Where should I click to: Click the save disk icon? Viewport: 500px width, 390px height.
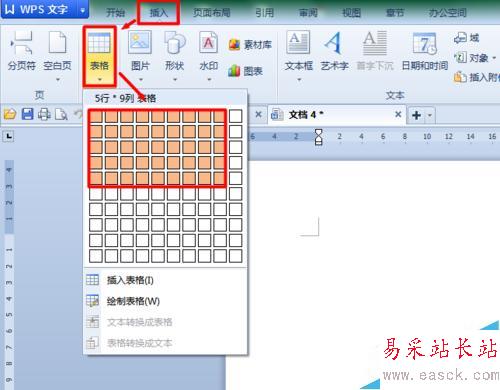pyautogui.click(x=27, y=114)
